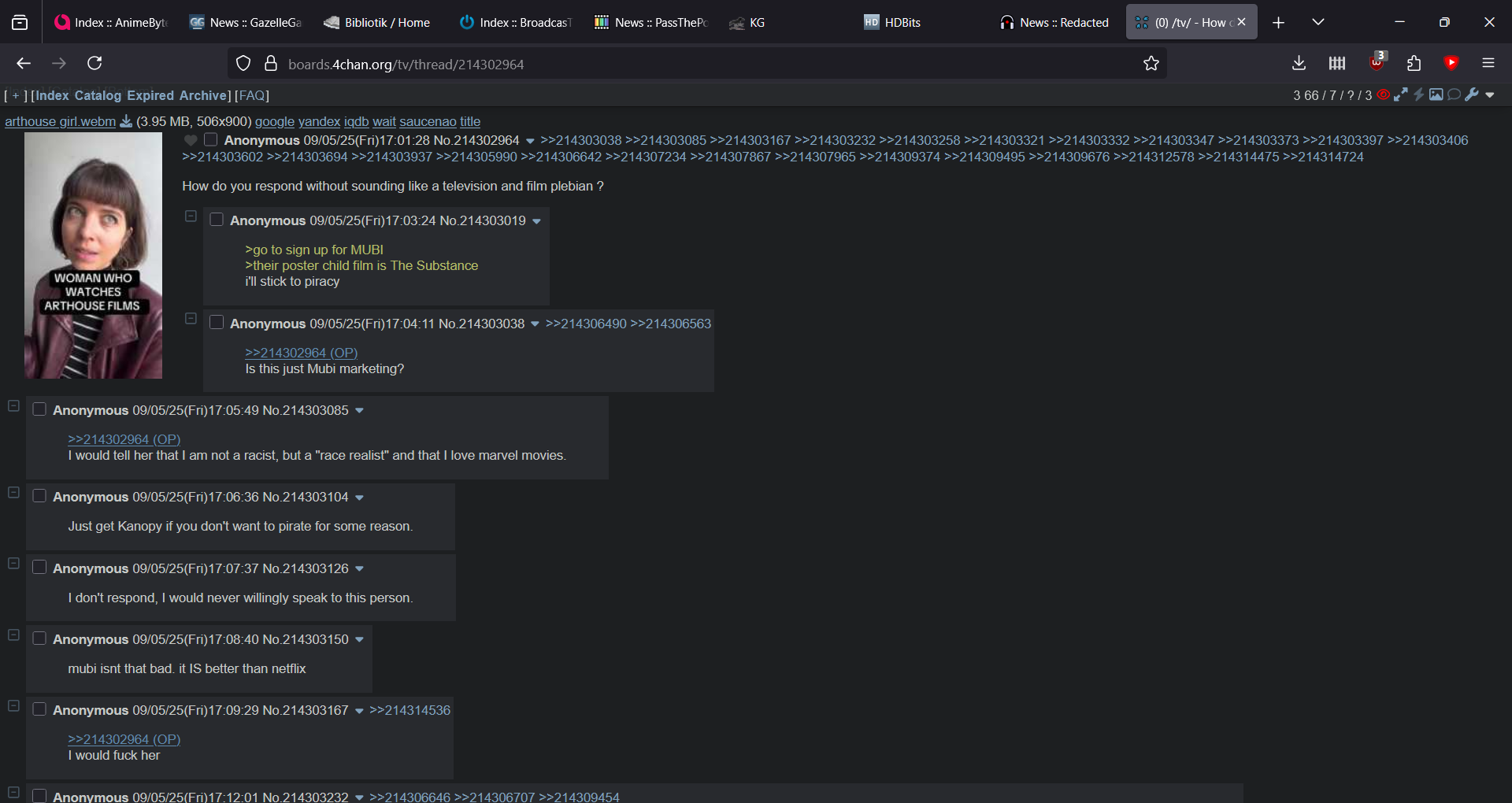Open settings via the wrench icon
This screenshot has width=1512, height=803.
point(1472,95)
